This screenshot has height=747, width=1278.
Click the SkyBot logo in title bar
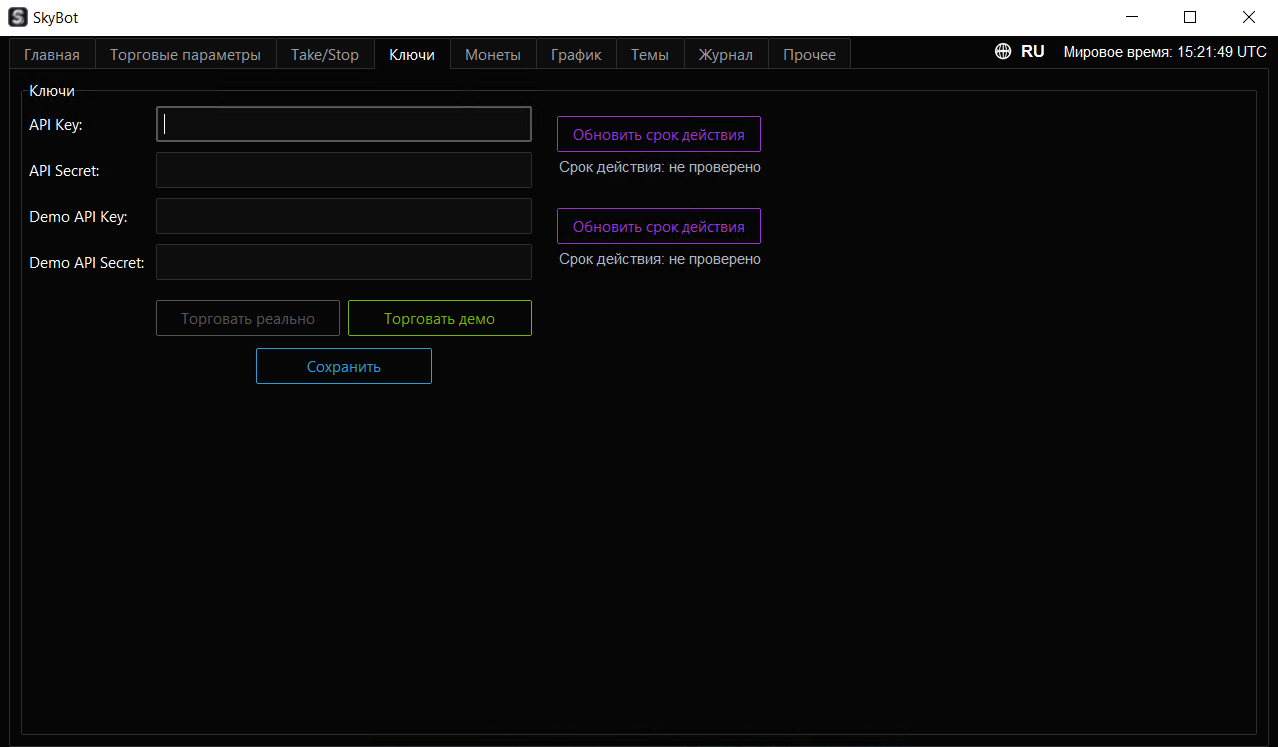coord(17,17)
